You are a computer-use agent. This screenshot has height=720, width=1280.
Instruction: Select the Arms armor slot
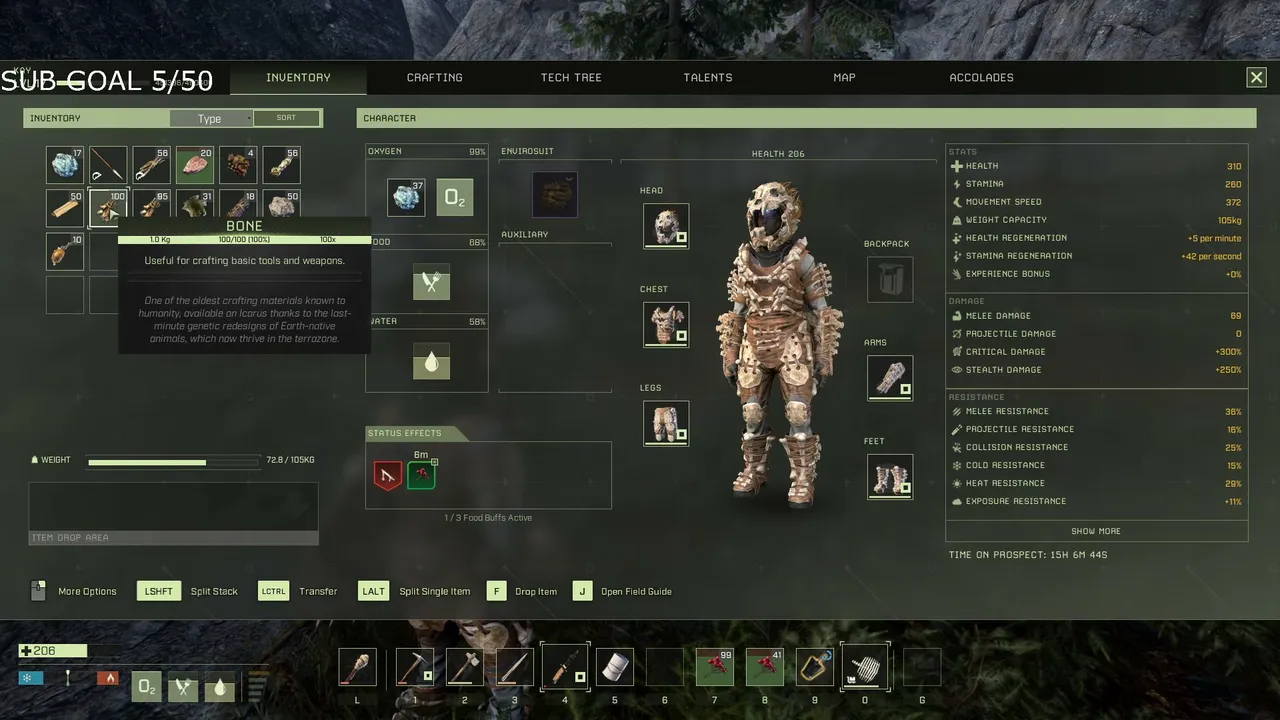(x=890, y=377)
